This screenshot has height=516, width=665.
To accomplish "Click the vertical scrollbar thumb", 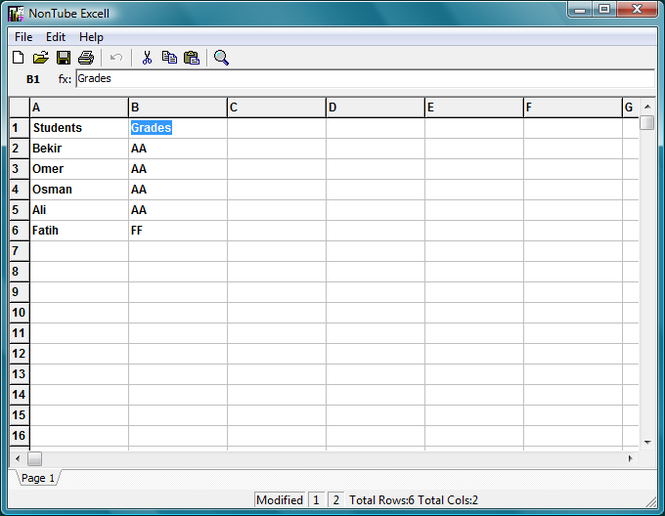I will coord(647,123).
